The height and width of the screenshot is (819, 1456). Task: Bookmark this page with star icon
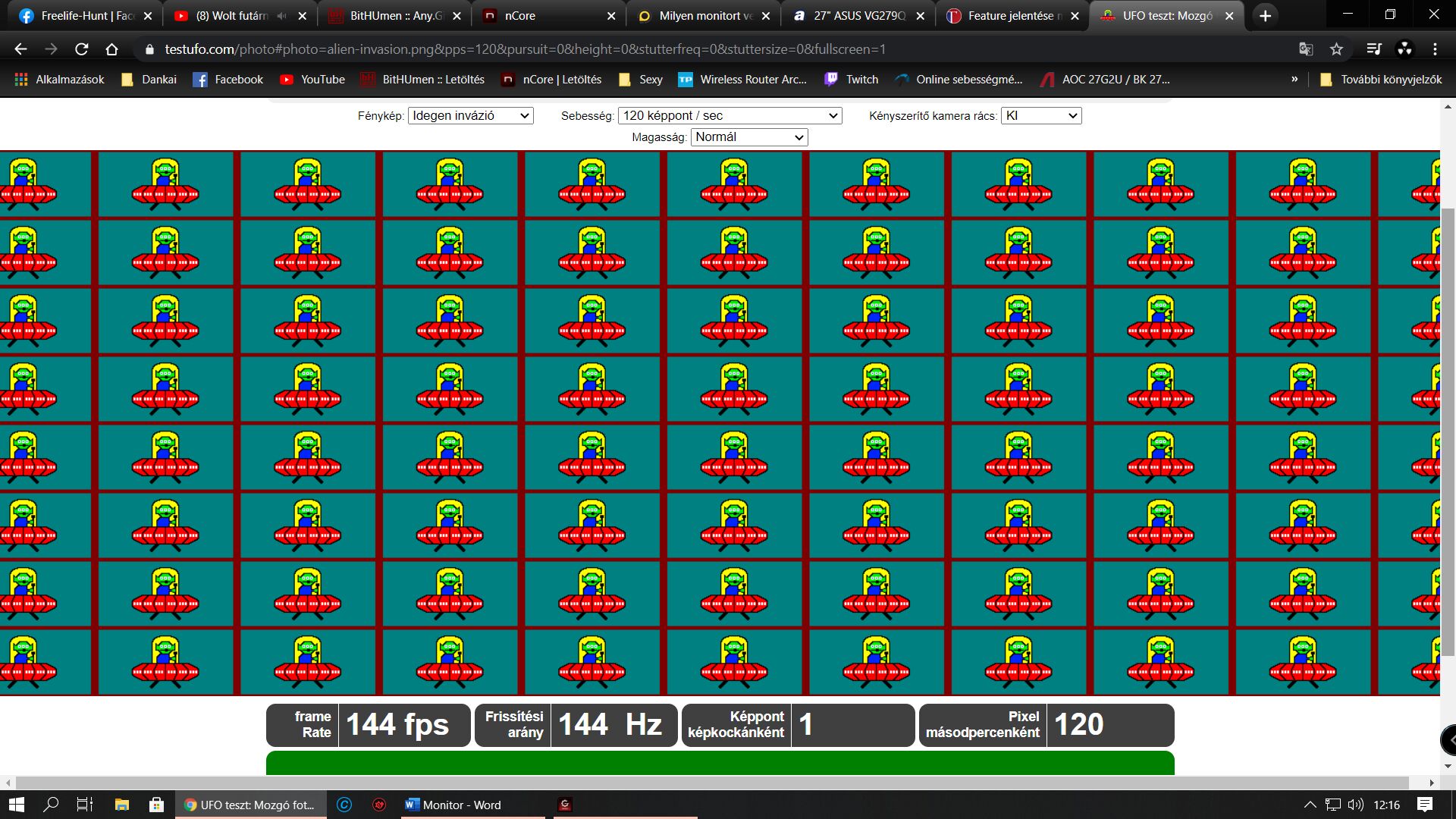(x=1336, y=49)
